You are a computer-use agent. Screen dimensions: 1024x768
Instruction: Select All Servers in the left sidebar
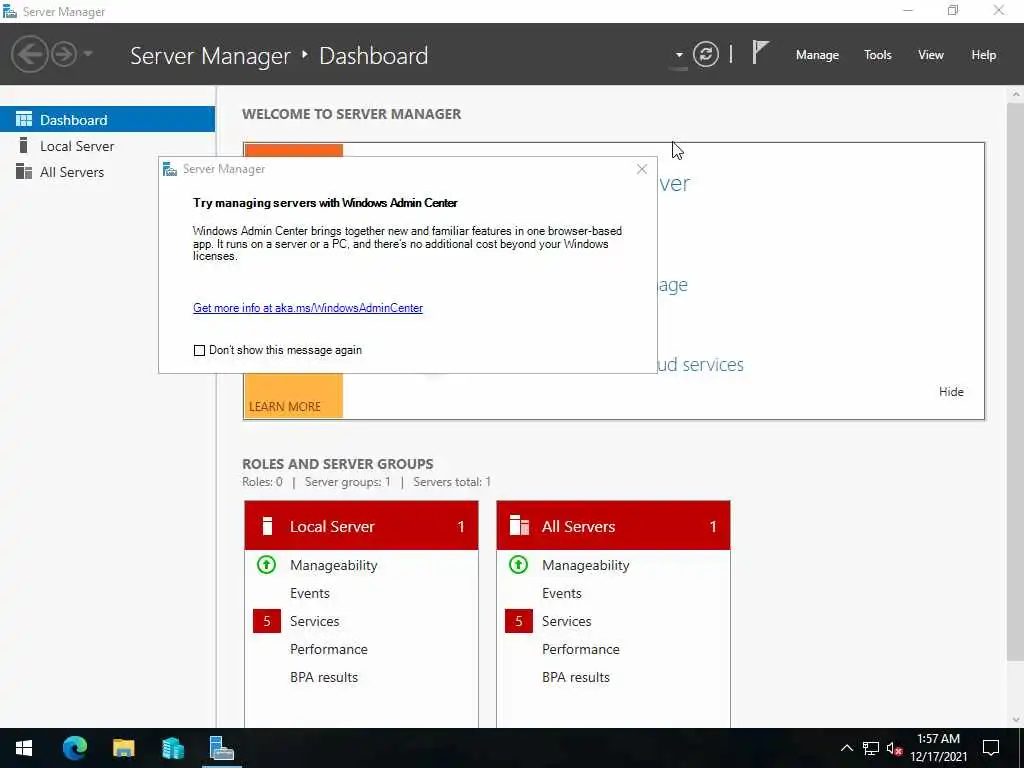pos(107,172)
